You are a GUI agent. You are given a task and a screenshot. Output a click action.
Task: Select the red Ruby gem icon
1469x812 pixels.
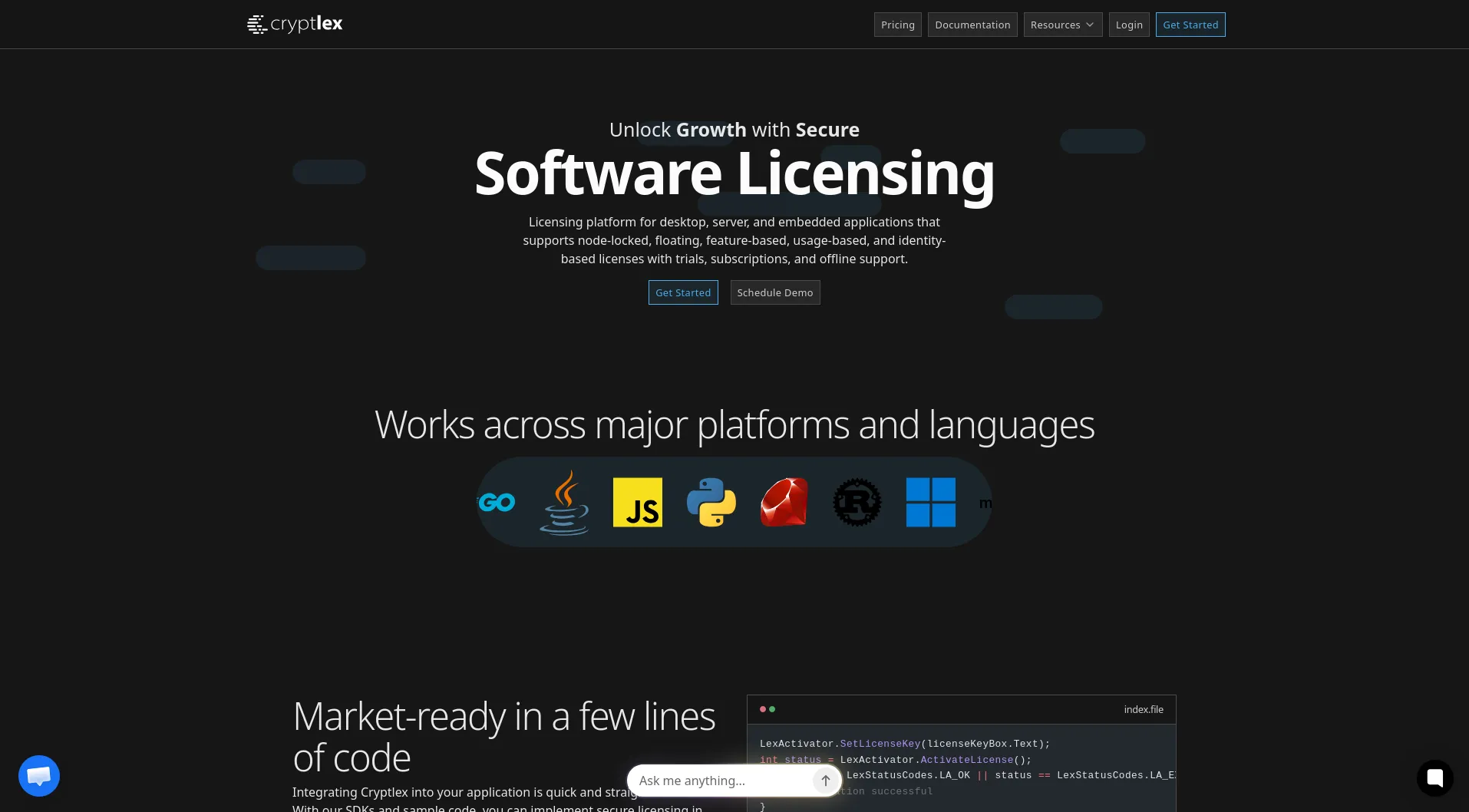[x=784, y=503]
